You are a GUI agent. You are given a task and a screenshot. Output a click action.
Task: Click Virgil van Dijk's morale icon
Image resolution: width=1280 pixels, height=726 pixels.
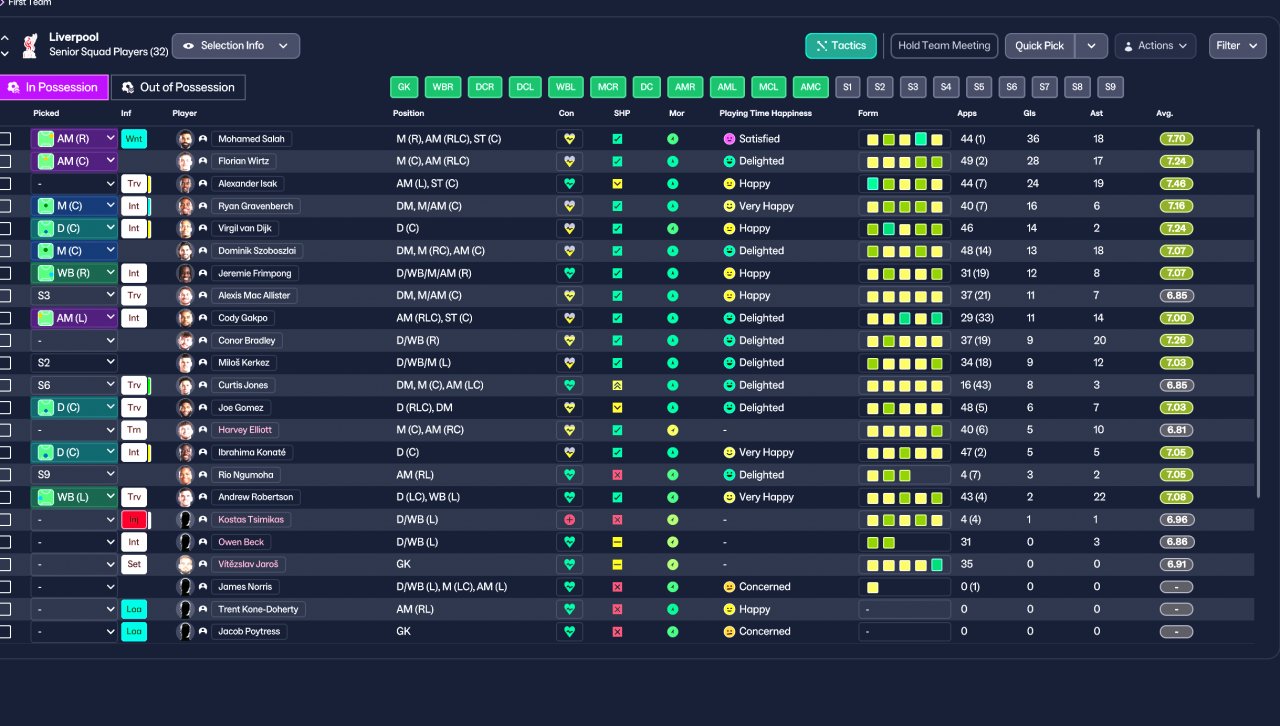pos(673,228)
